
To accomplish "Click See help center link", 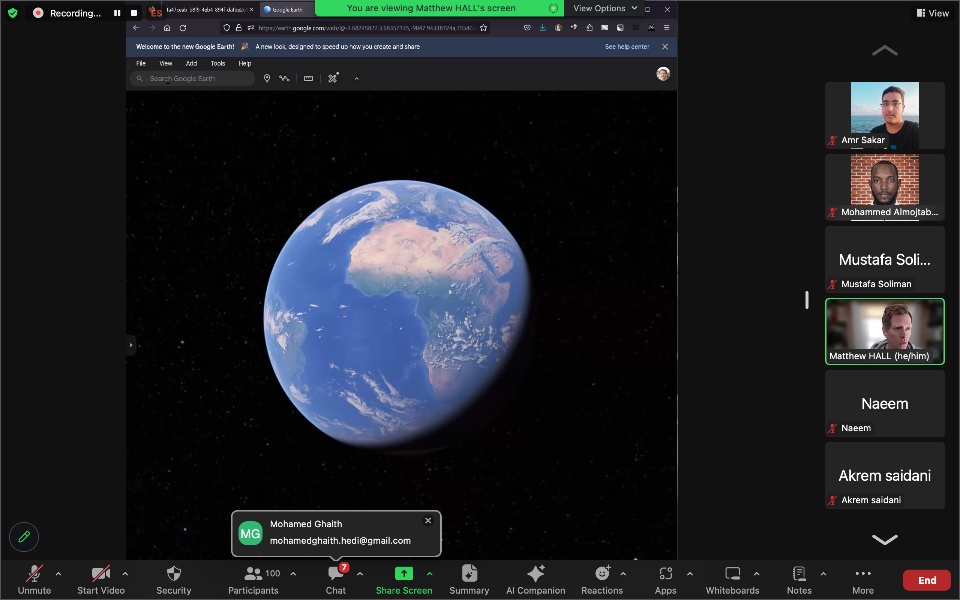I will 627,47.
